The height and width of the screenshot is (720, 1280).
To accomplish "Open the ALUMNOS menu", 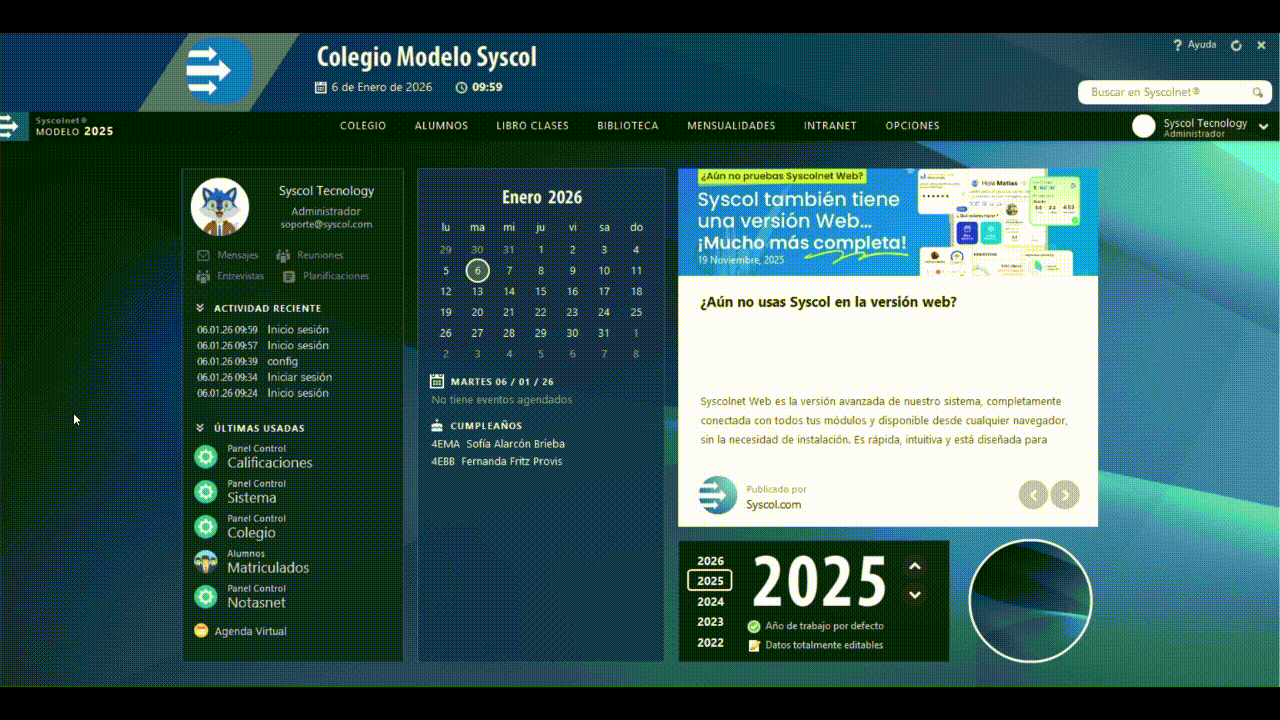I will tap(441, 126).
